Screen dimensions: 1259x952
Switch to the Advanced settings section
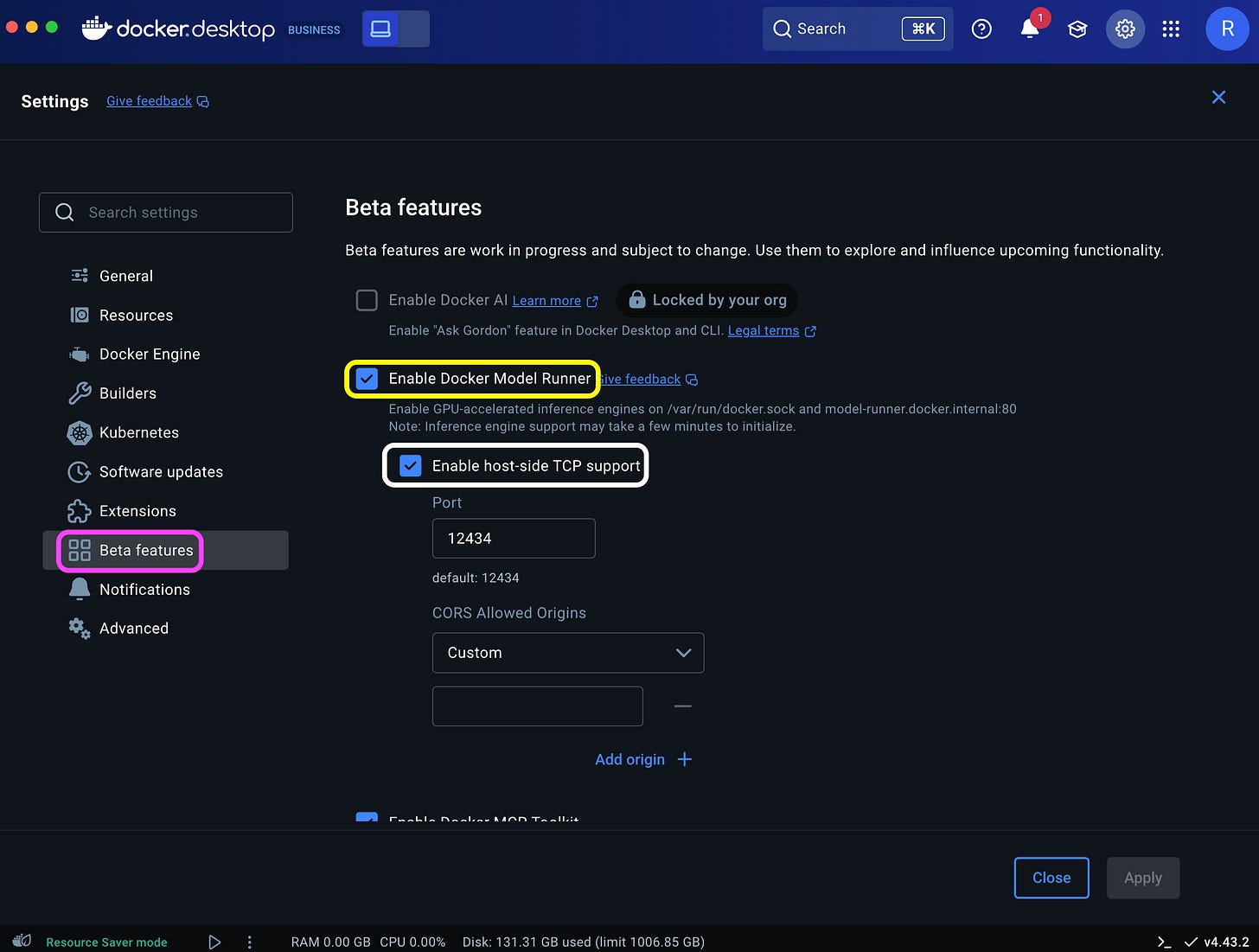[x=133, y=628]
